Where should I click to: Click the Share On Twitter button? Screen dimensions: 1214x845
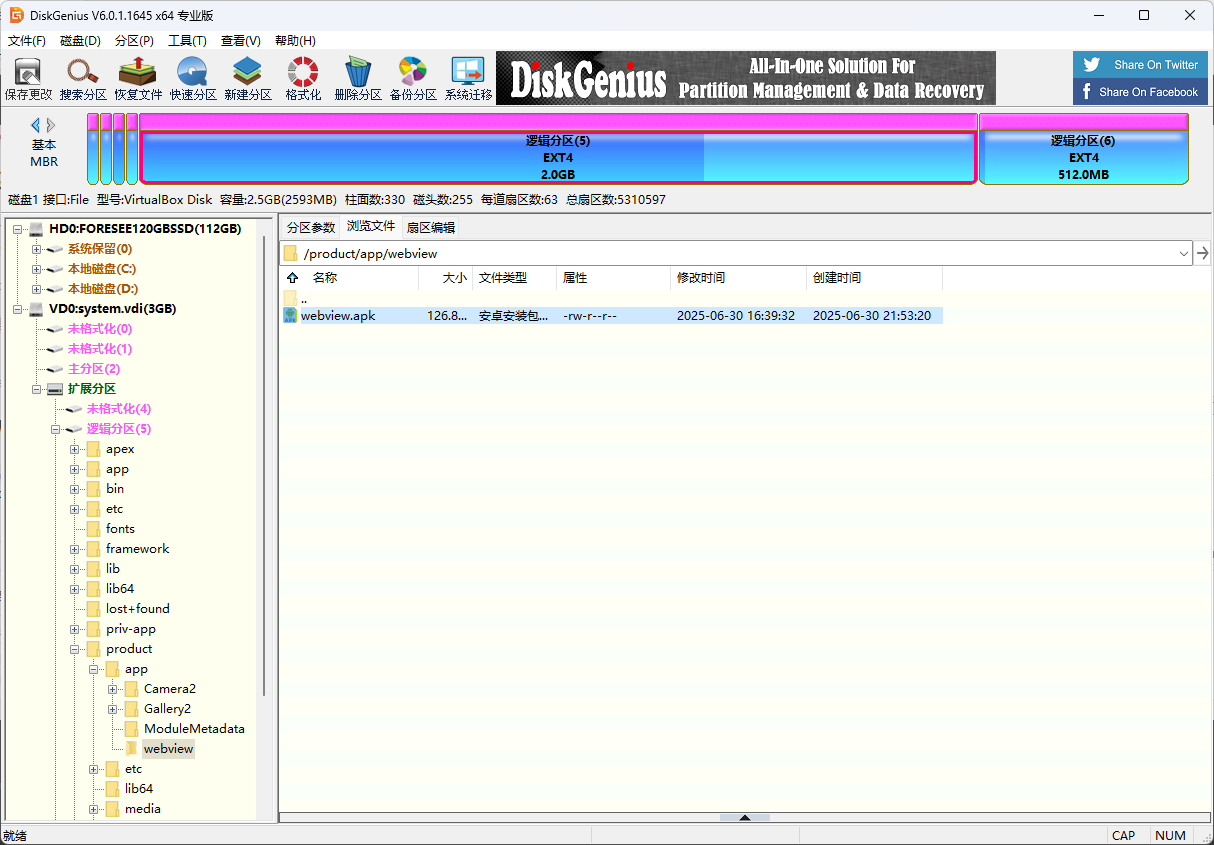coord(1140,64)
